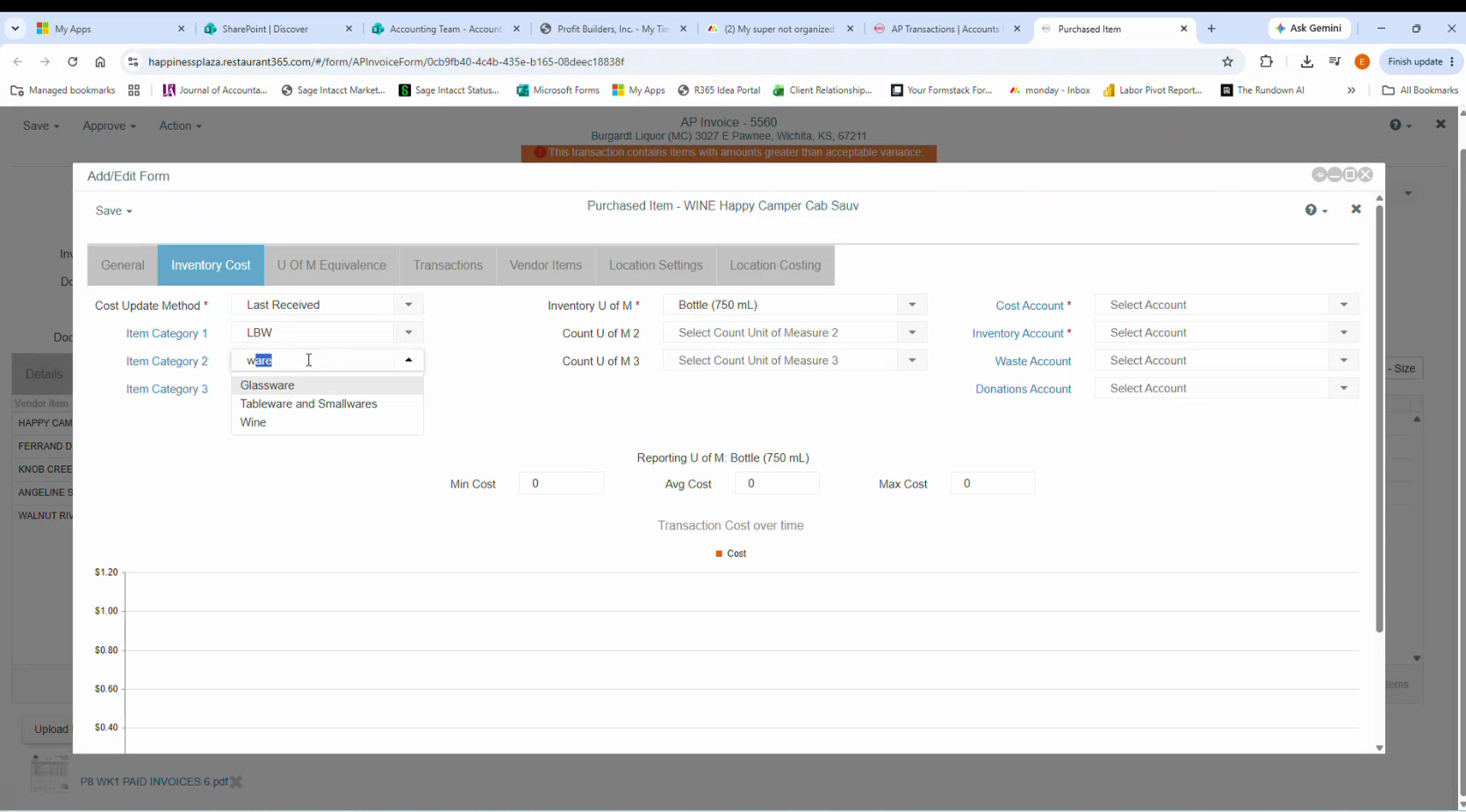Click the Cost Account link label
The height and width of the screenshot is (812, 1466).
click(x=1030, y=305)
